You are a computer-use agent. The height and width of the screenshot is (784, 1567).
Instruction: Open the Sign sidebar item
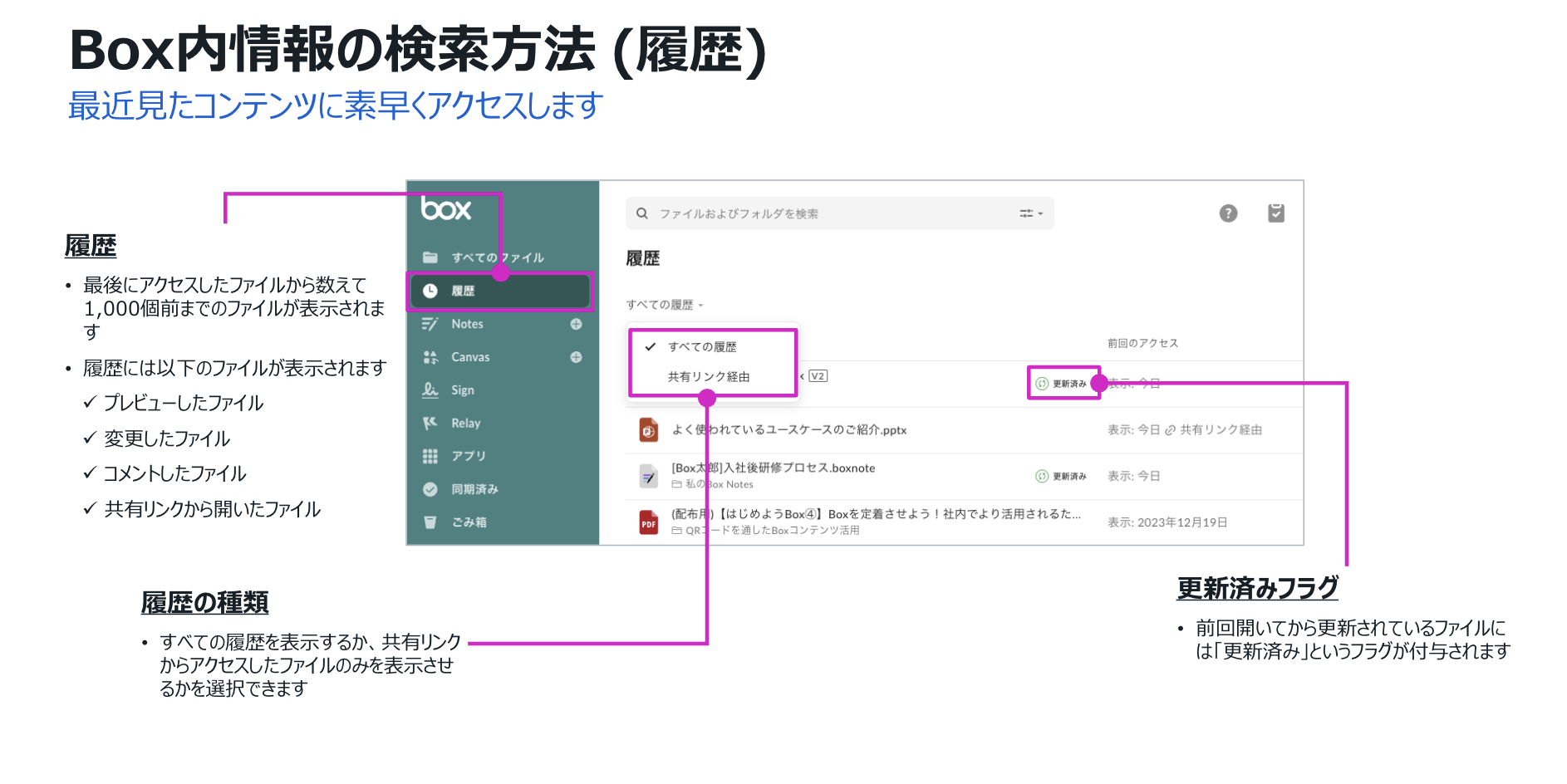coord(462,390)
